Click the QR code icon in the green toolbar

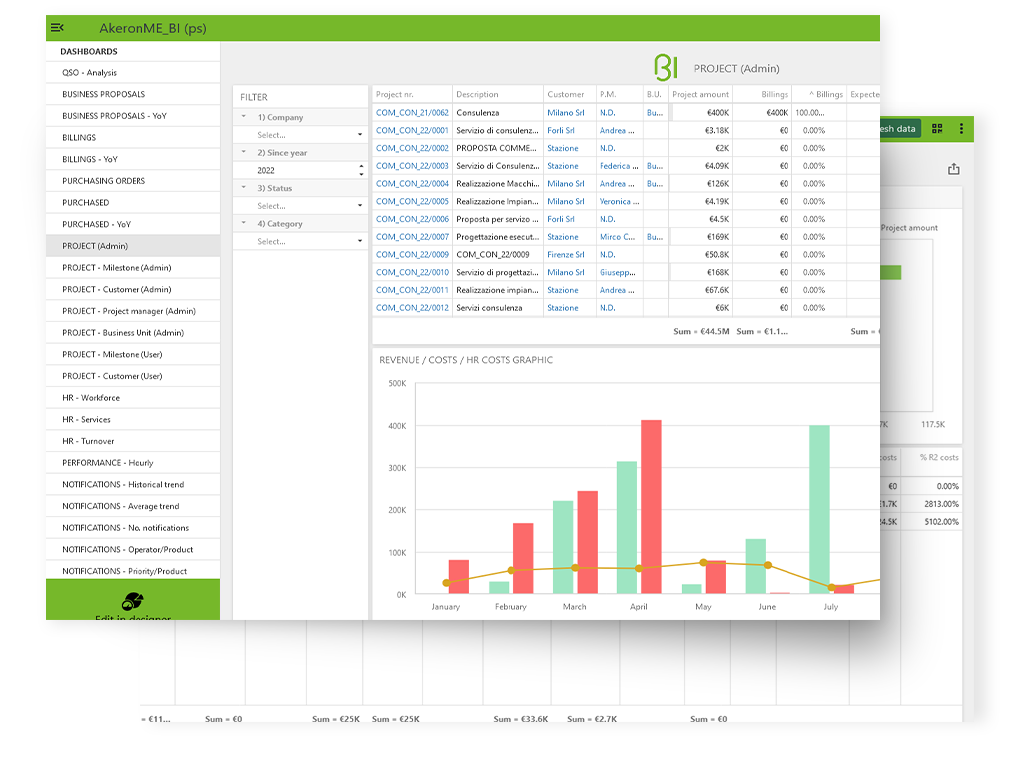click(937, 128)
